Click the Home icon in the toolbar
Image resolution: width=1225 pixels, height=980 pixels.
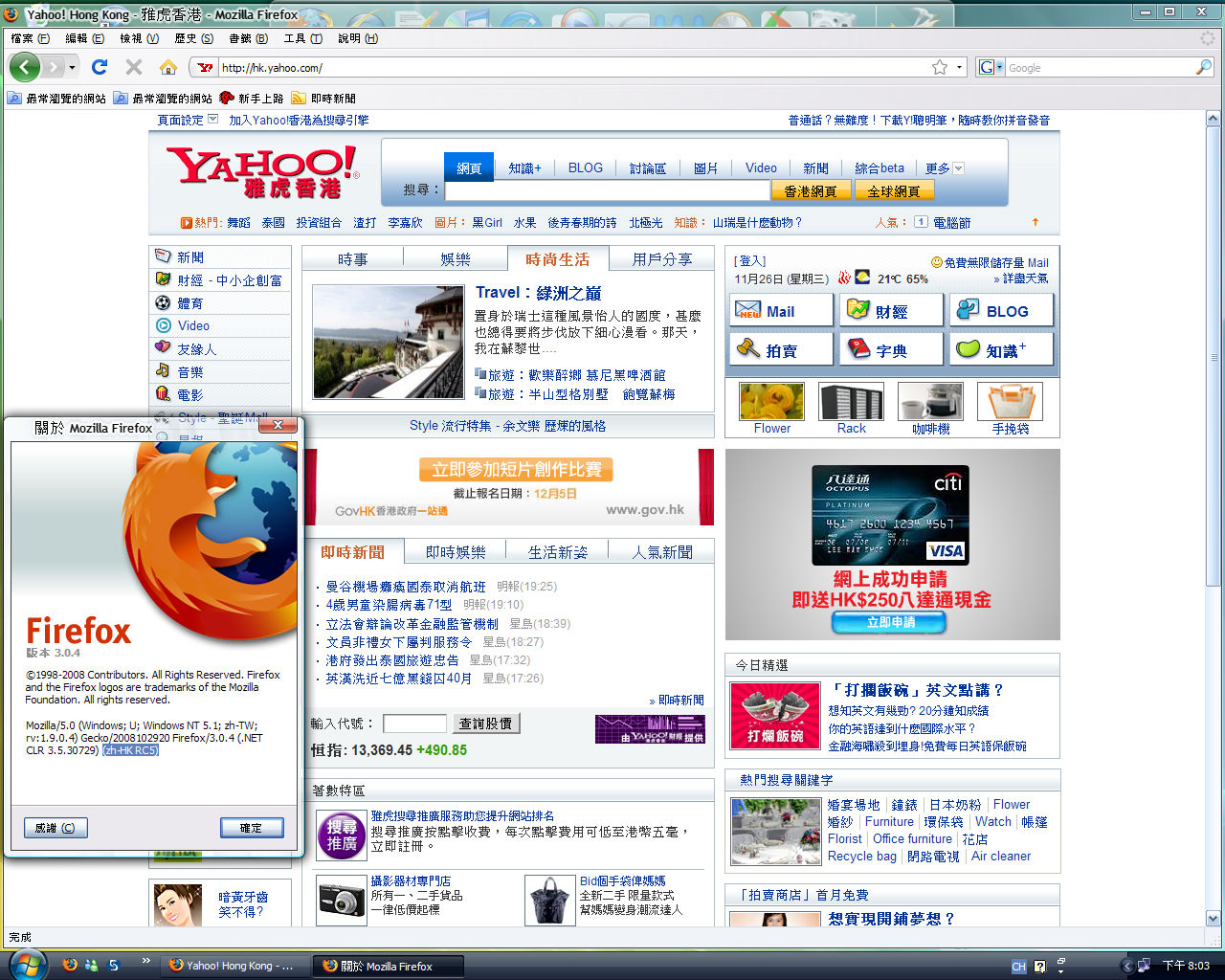168,67
